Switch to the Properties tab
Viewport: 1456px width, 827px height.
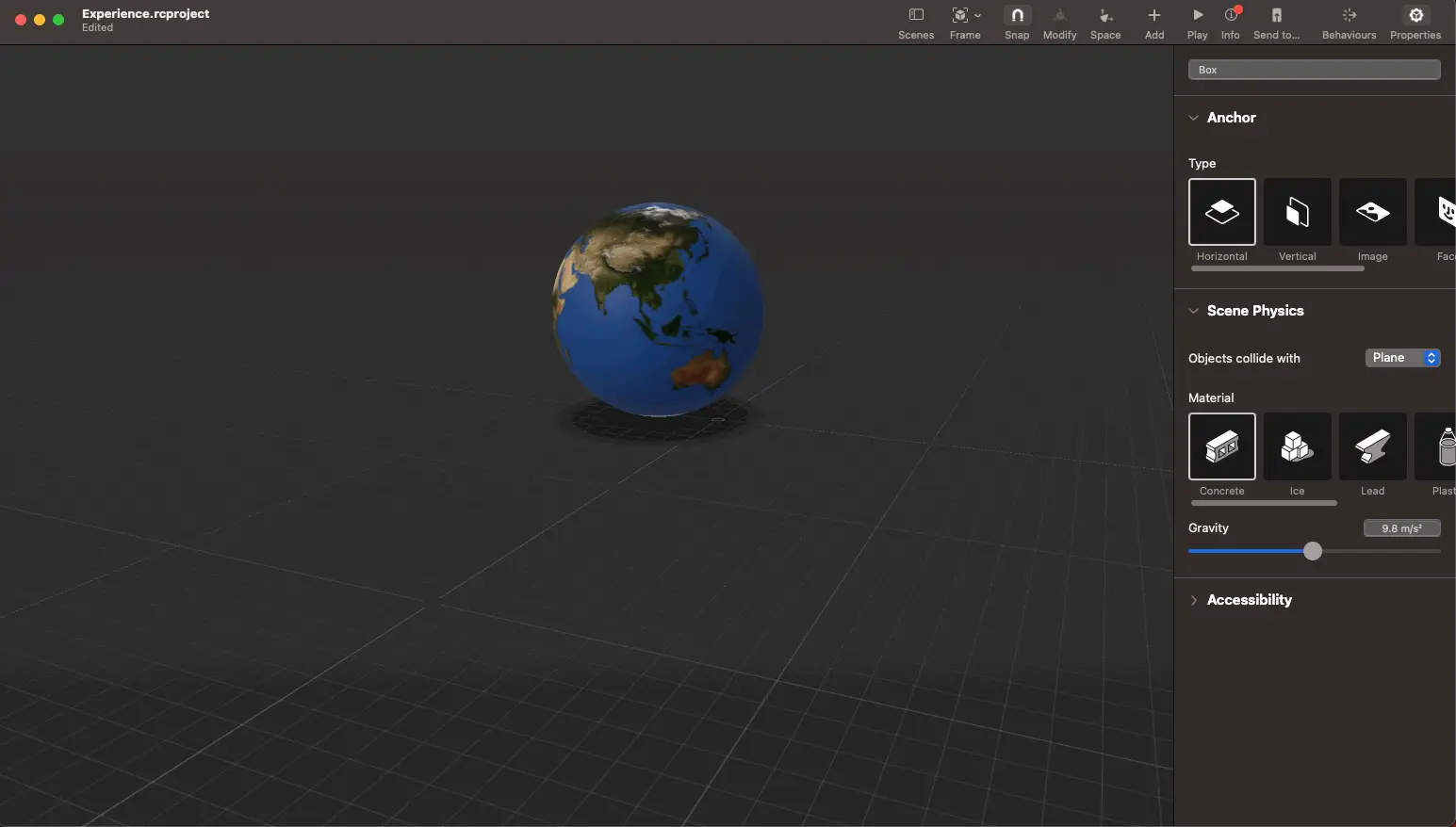pyautogui.click(x=1415, y=23)
